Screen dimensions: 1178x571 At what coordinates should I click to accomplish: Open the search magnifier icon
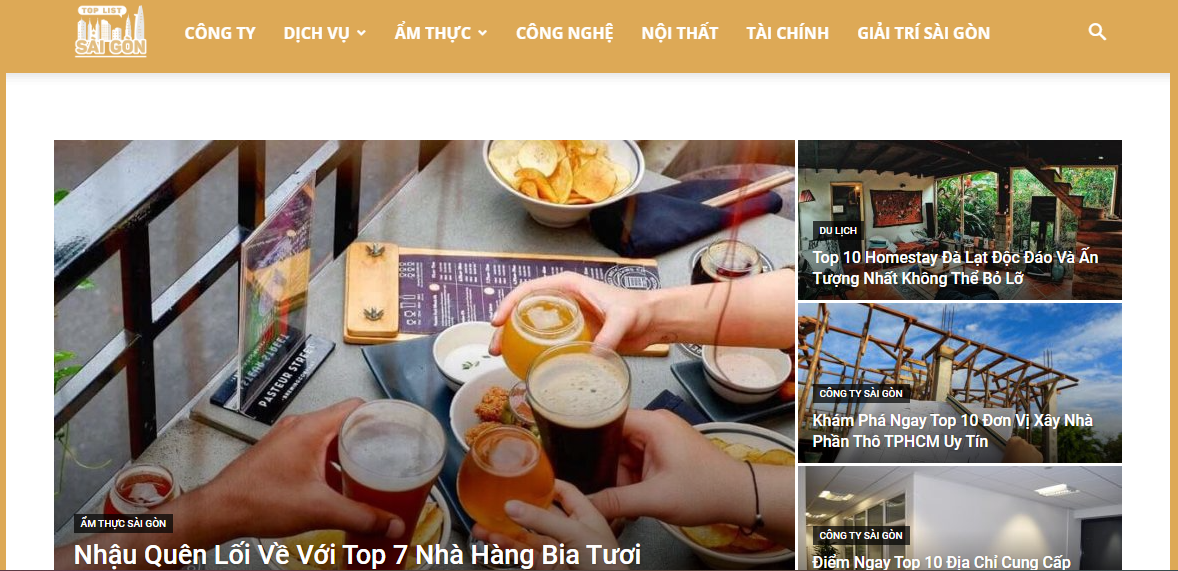[1097, 32]
